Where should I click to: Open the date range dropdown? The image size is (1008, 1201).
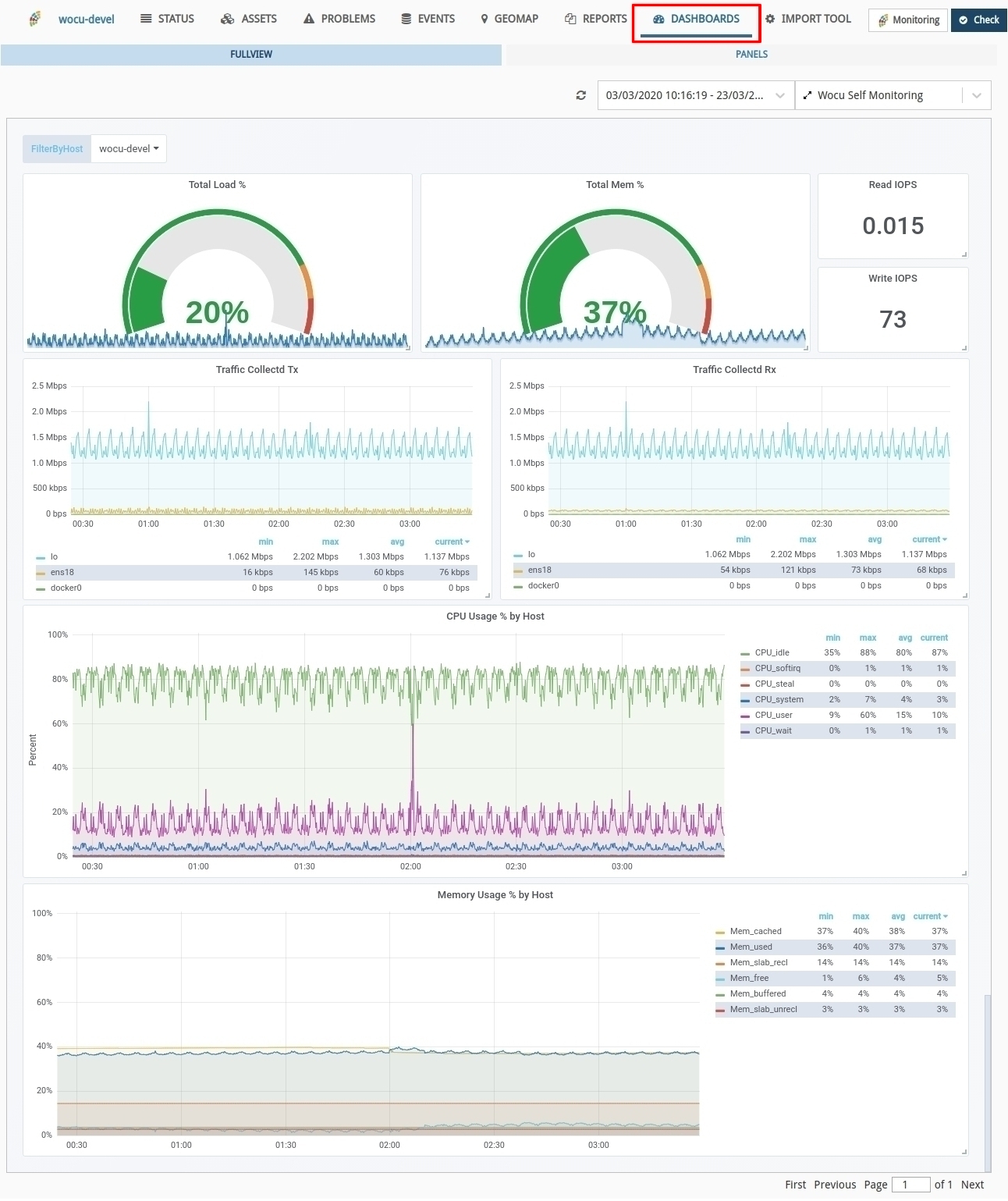(x=696, y=95)
